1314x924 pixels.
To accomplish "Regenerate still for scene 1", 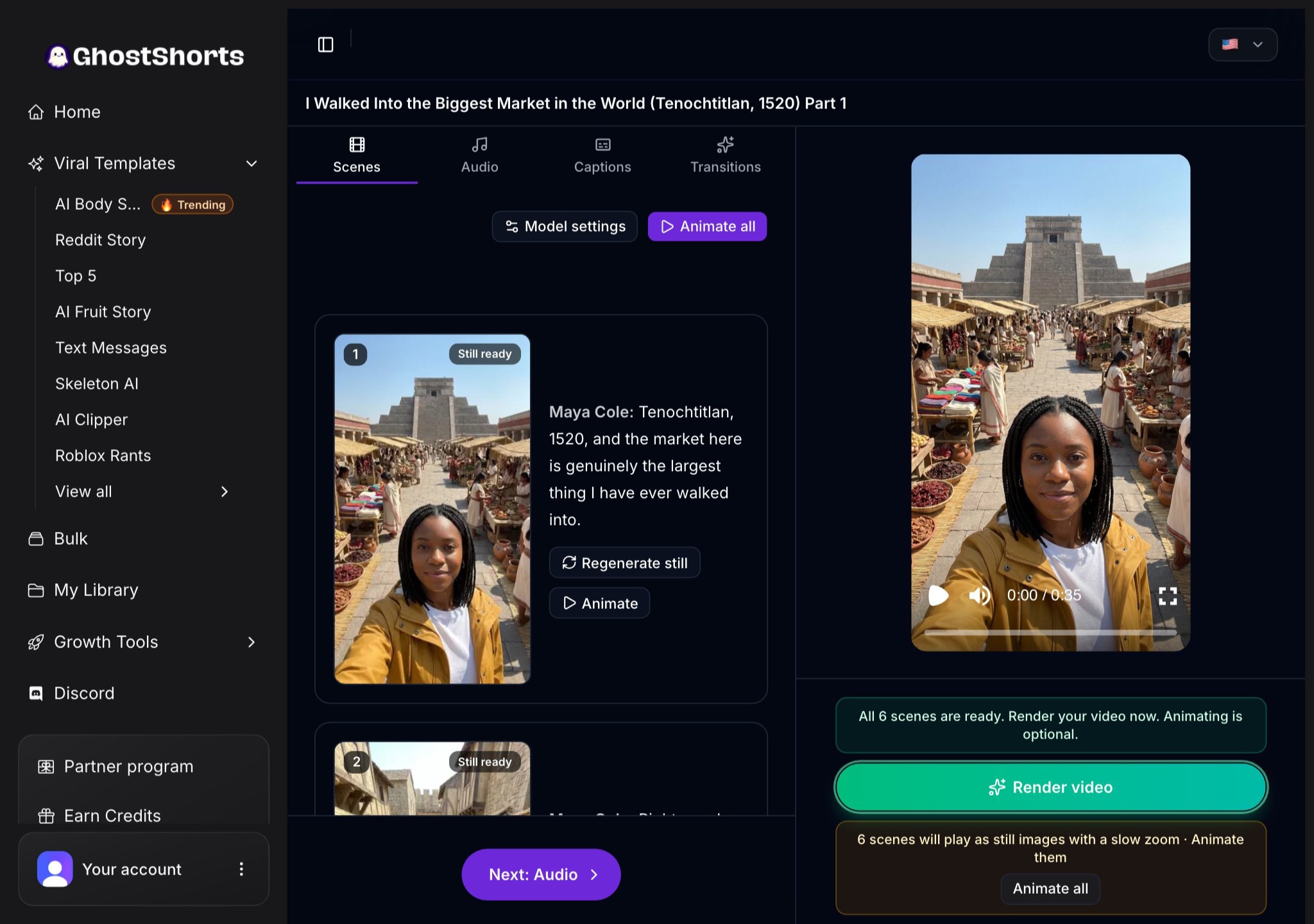I will [x=624, y=563].
